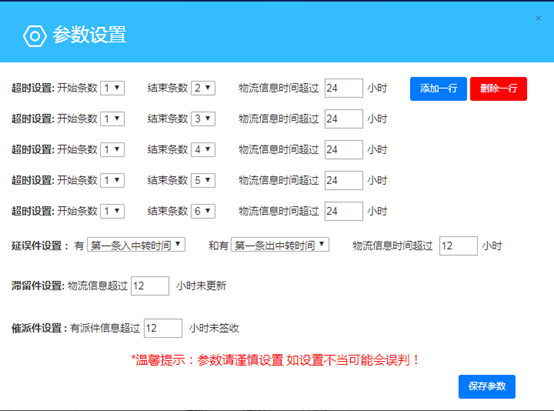554x411 pixels.
Task: Click the 延误件设置 hours input showing 12
Action: point(459,246)
